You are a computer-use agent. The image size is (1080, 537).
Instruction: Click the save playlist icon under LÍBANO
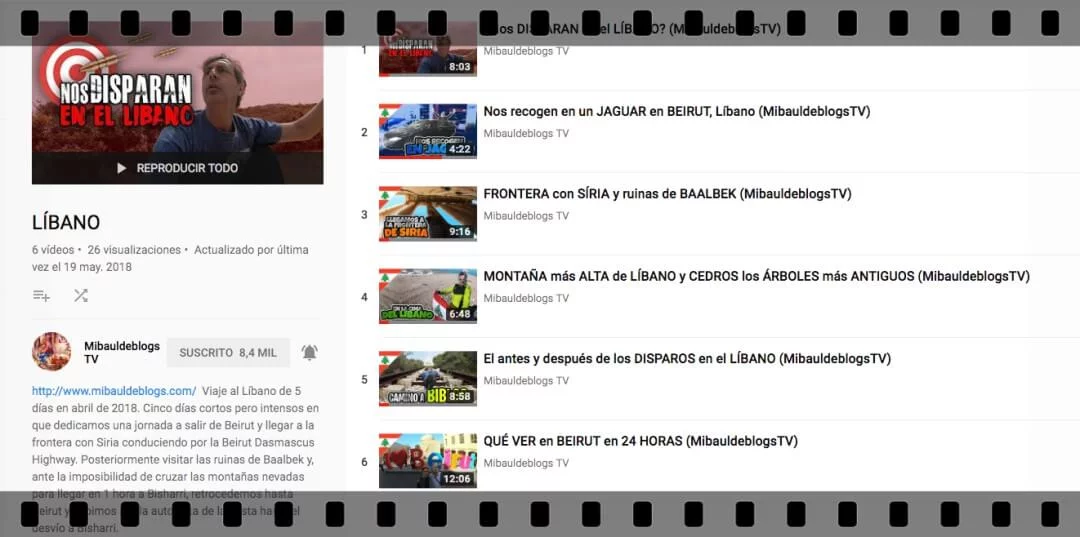[41, 296]
